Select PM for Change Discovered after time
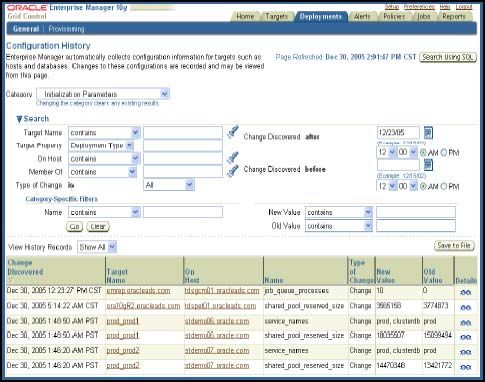Screen dimensions: 485x382 (444, 153)
